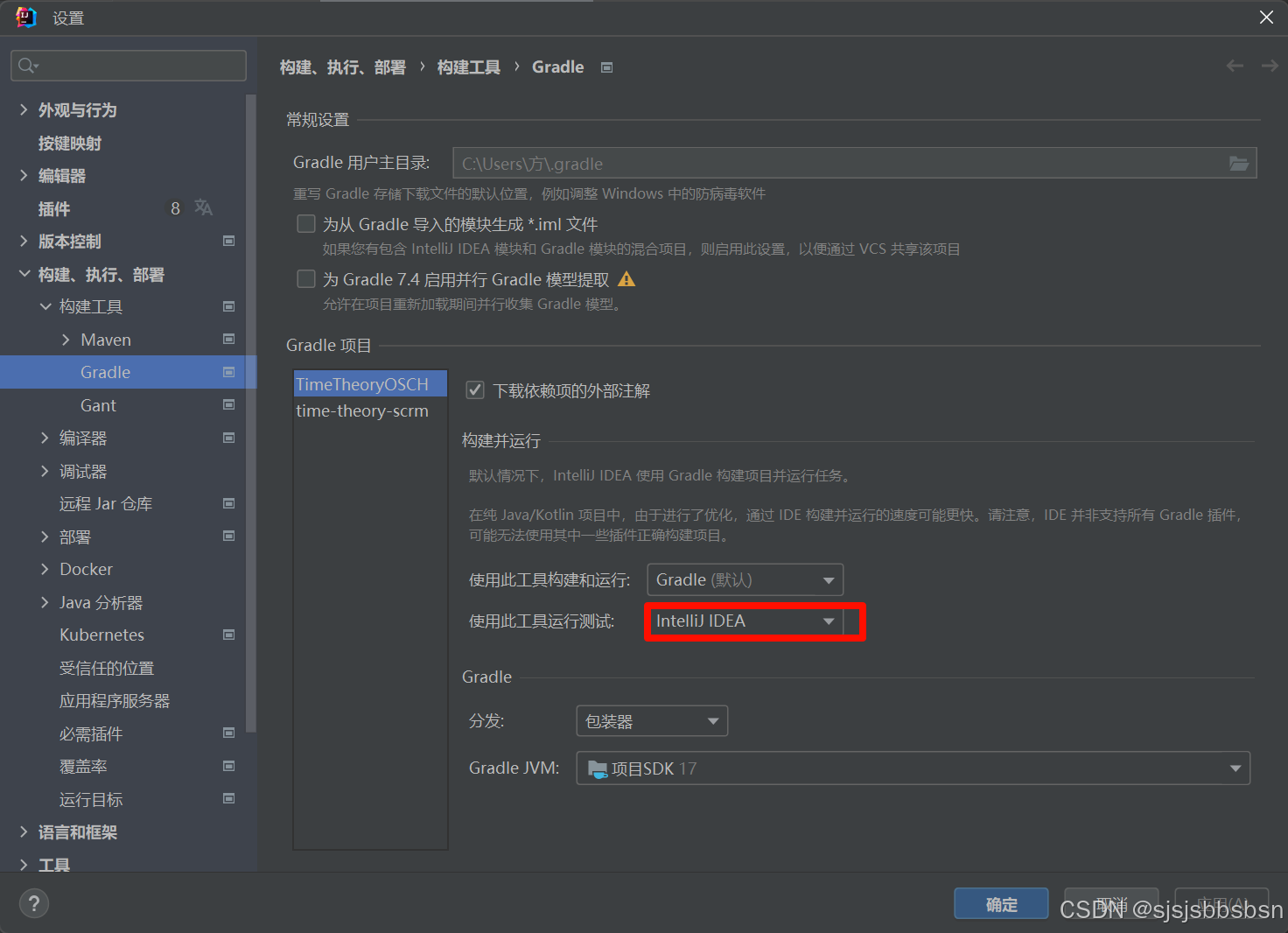Click the project-level icon on 远程 Jar 仓库 row

pos(229,503)
